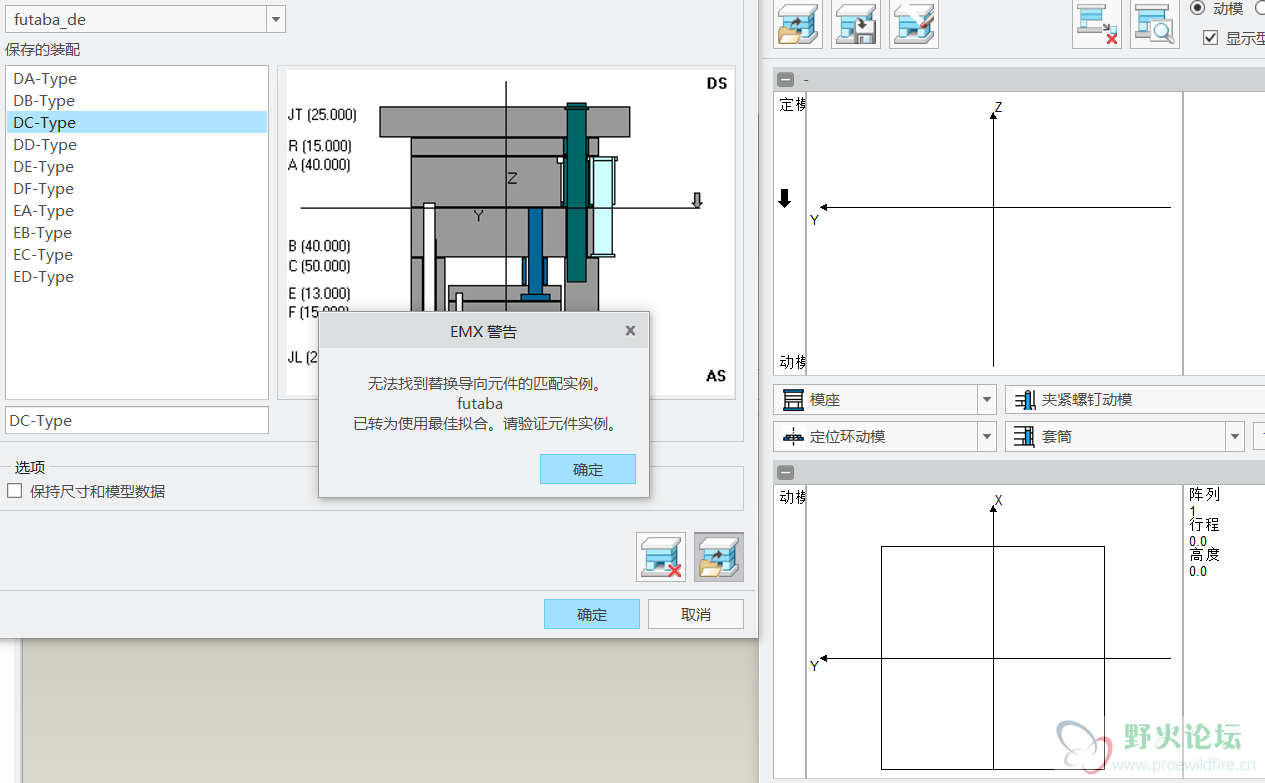Close the EMX 警告 dialog with X
Image resolution: width=1265 pixels, height=783 pixels.
(x=630, y=330)
